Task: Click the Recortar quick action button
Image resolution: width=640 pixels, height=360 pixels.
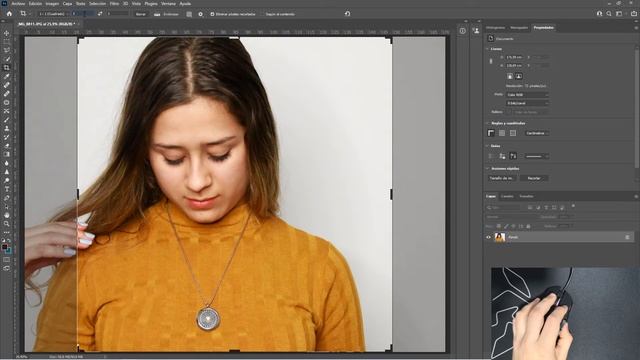Action: [534, 178]
